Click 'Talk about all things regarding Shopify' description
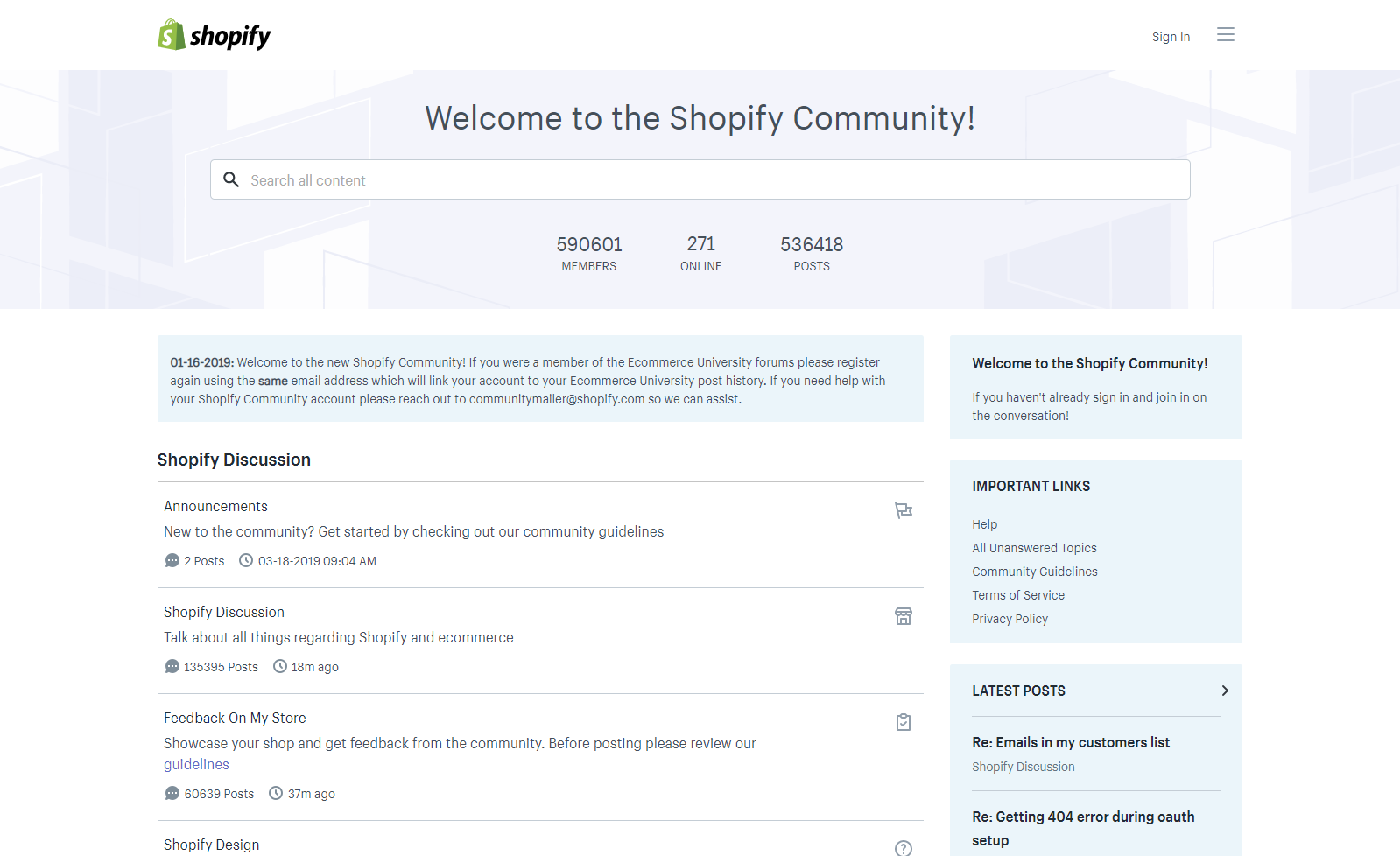 [339, 637]
